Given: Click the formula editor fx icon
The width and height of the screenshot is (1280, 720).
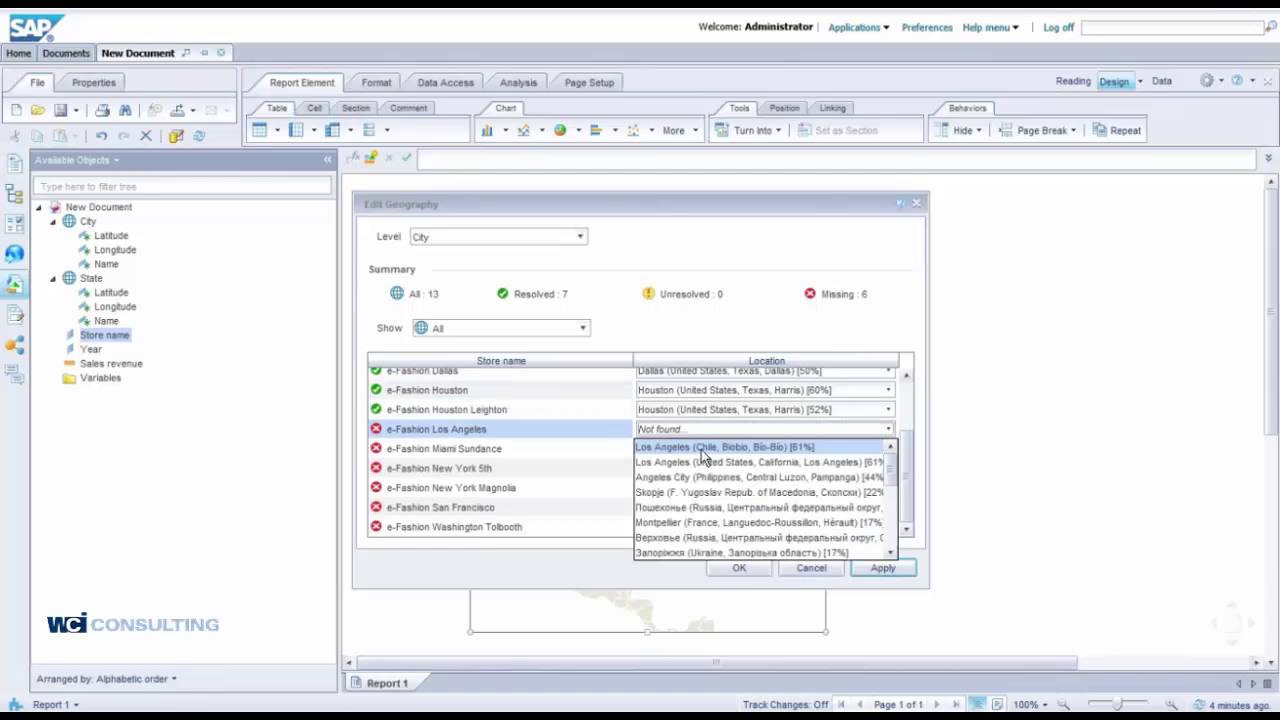Looking at the screenshot, I should click(354, 157).
